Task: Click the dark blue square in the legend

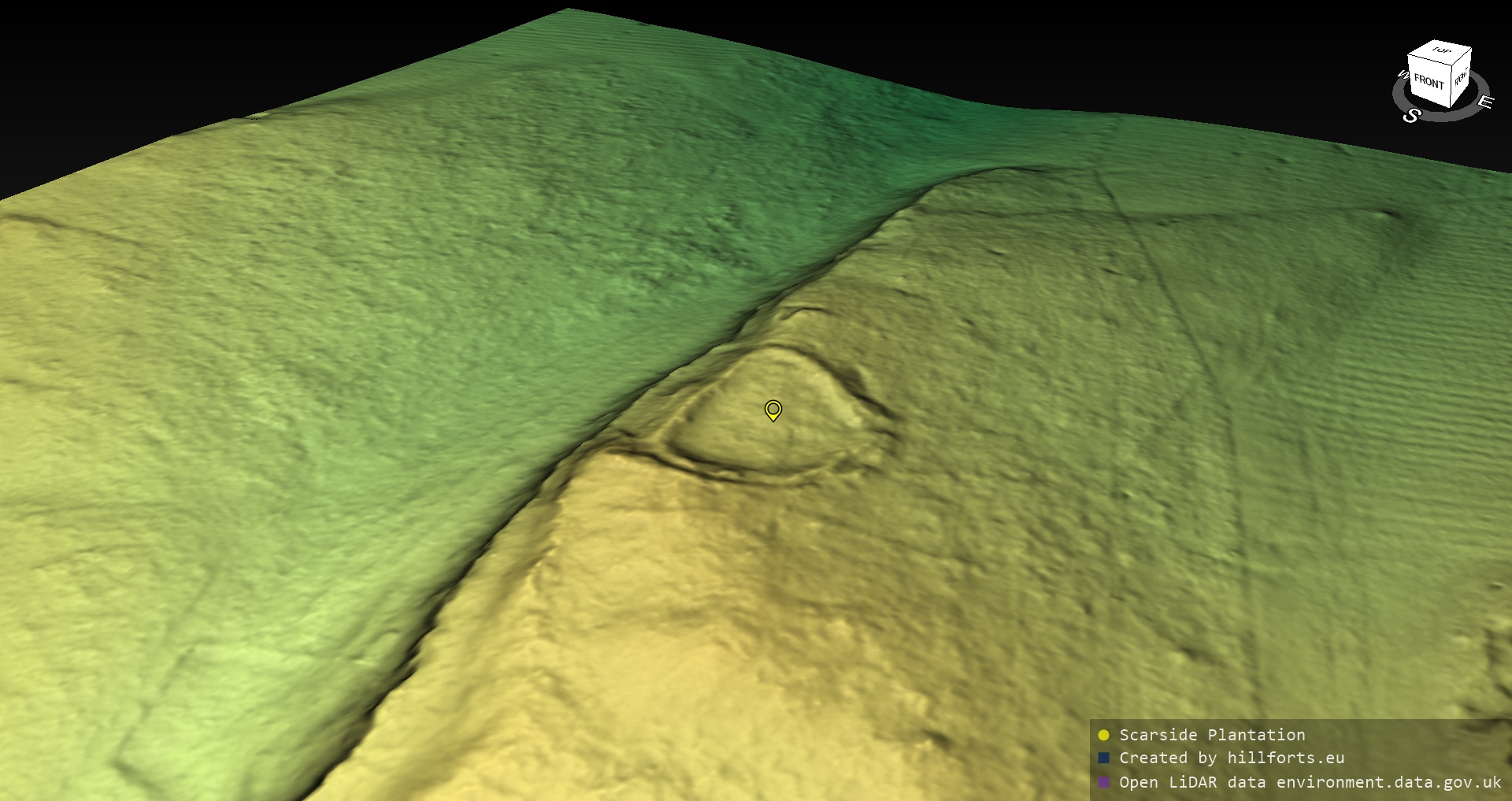Action: [1103, 758]
